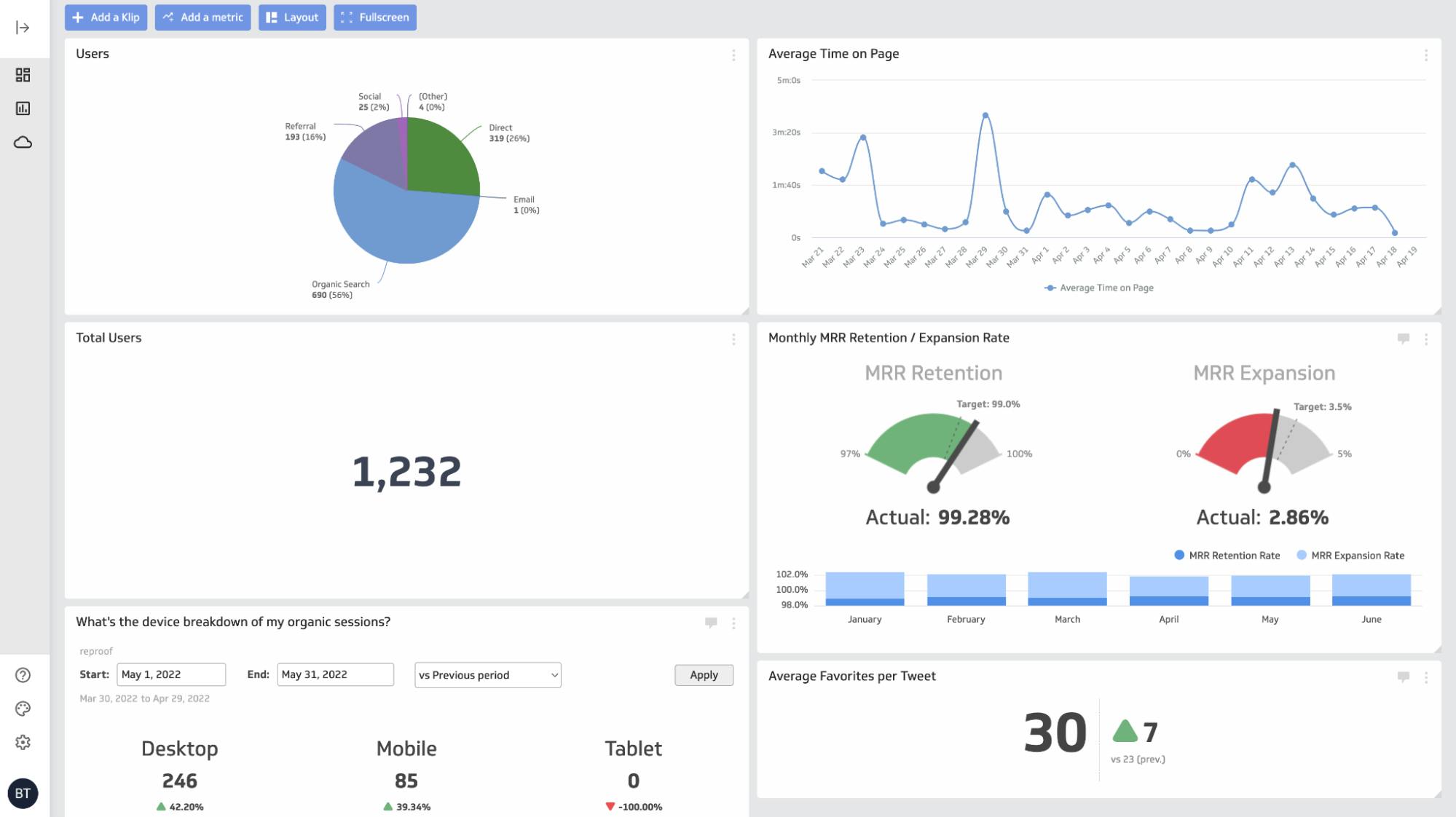
Task: Click the Add a metric button
Action: coord(203,17)
